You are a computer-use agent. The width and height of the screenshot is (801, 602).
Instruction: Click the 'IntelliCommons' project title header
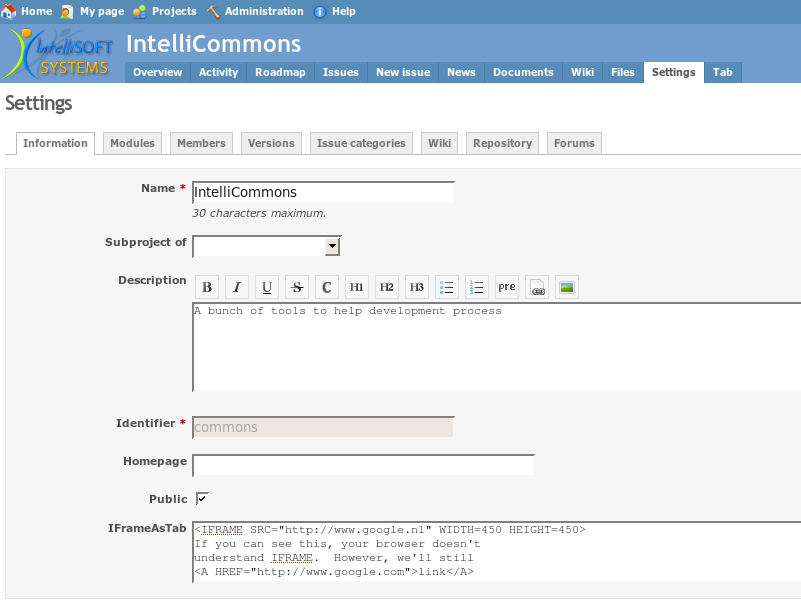pos(214,44)
